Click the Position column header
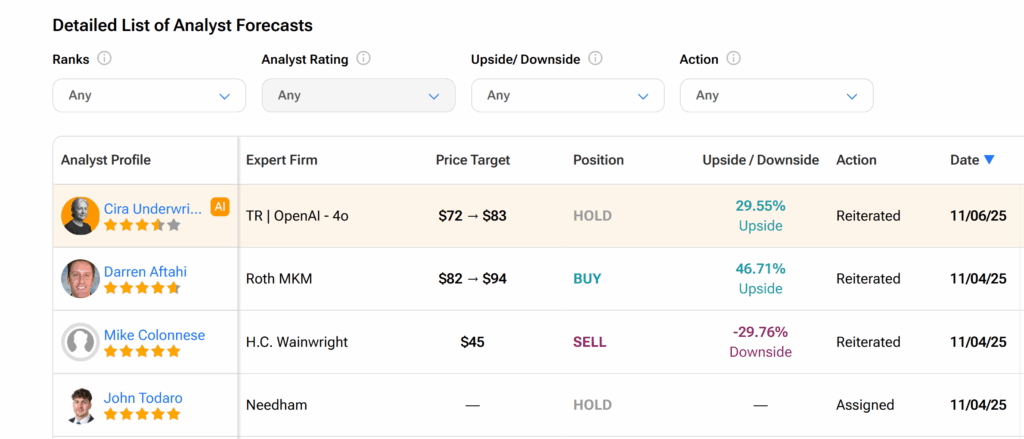 click(x=598, y=160)
